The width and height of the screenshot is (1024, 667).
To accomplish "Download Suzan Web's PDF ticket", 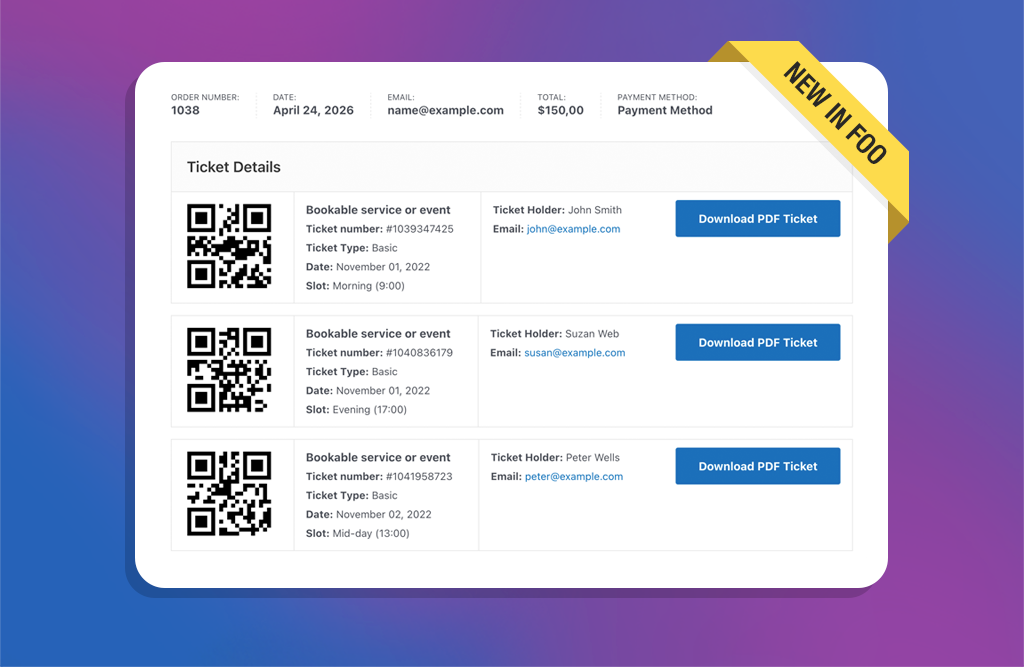I will click(x=757, y=342).
